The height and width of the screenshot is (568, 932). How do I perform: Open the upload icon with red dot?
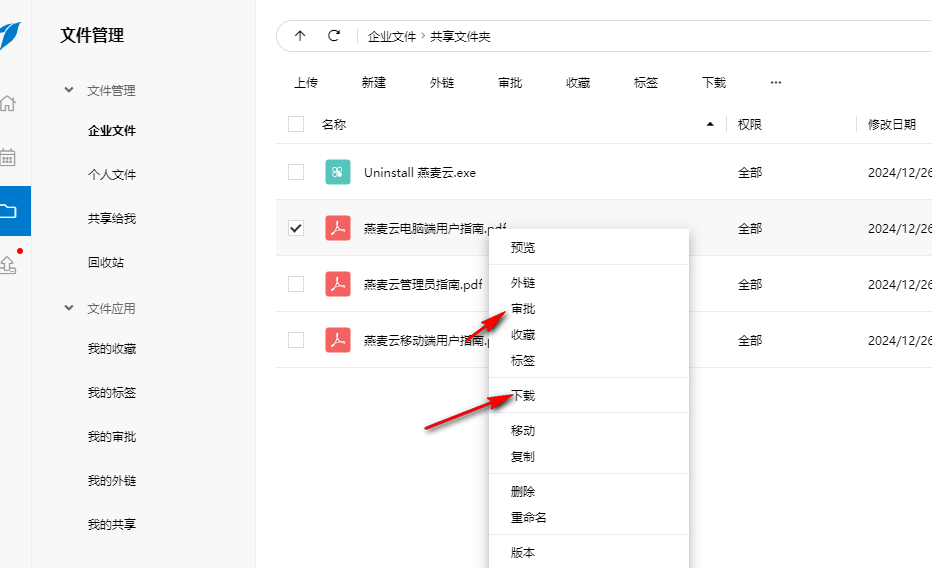click(x=8, y=264)
